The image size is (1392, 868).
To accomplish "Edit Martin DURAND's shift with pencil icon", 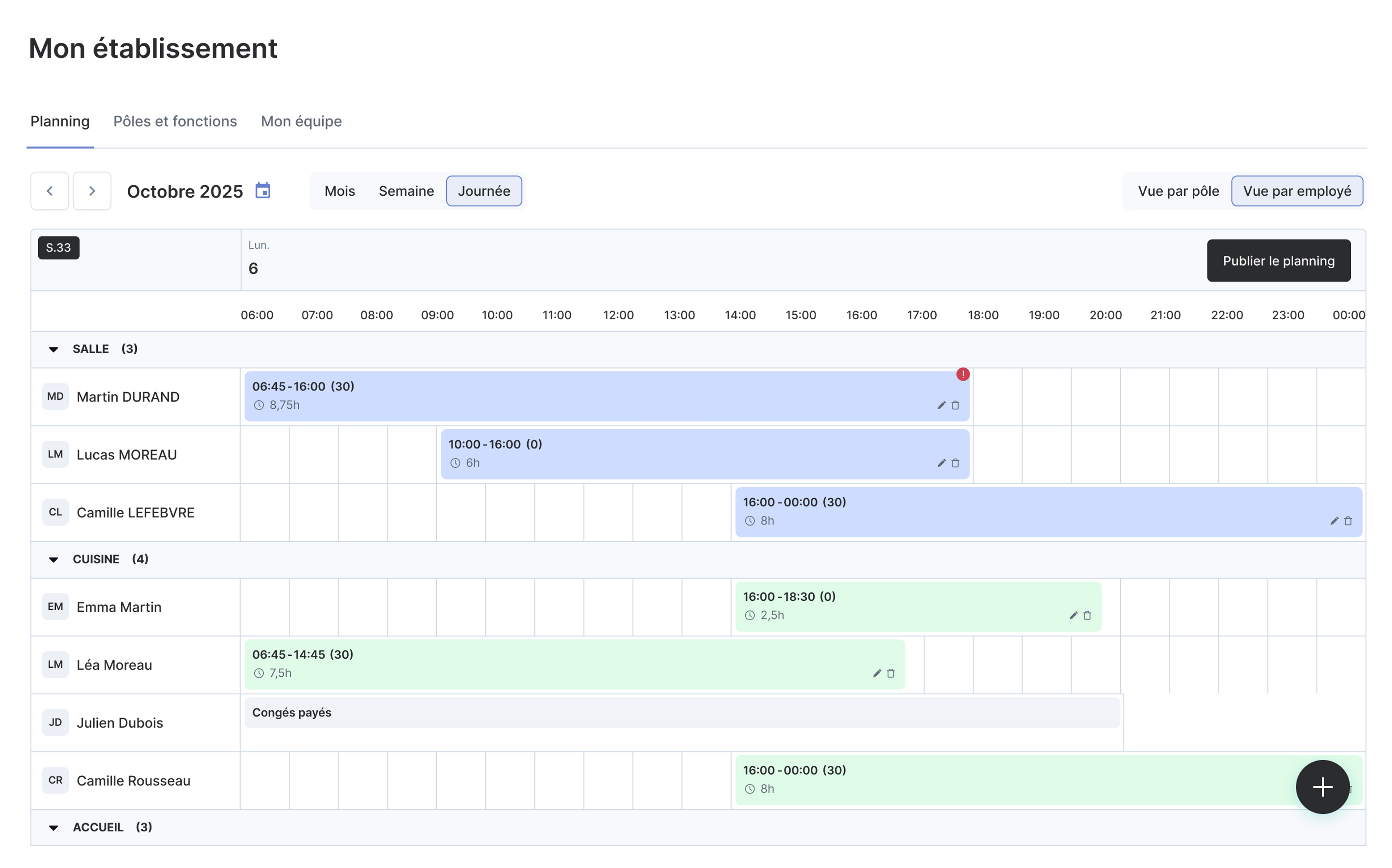I will pyautogui.click(x=941, y=405).
